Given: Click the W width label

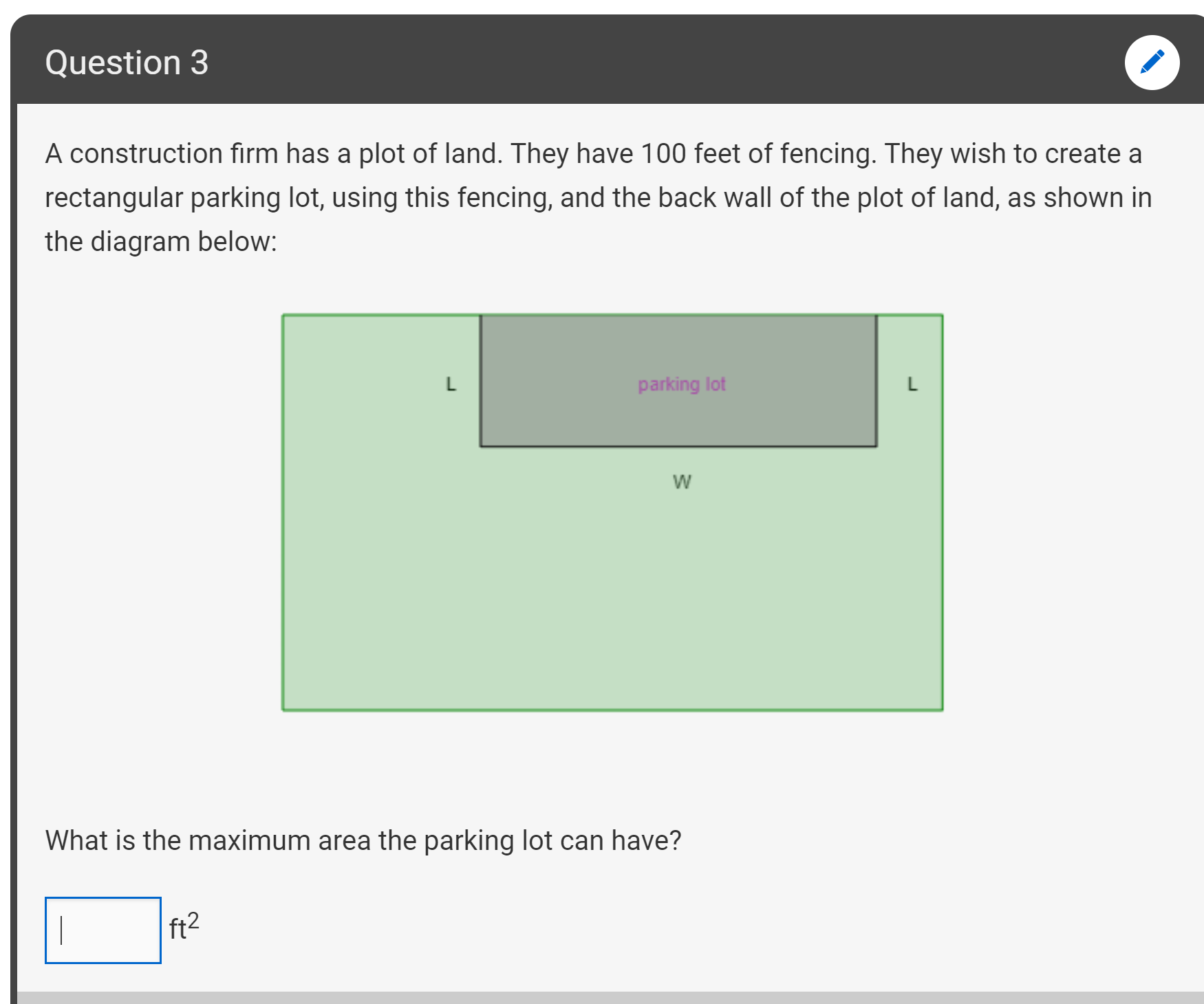Looking at the screenshot, I should [x=682, y=481].
